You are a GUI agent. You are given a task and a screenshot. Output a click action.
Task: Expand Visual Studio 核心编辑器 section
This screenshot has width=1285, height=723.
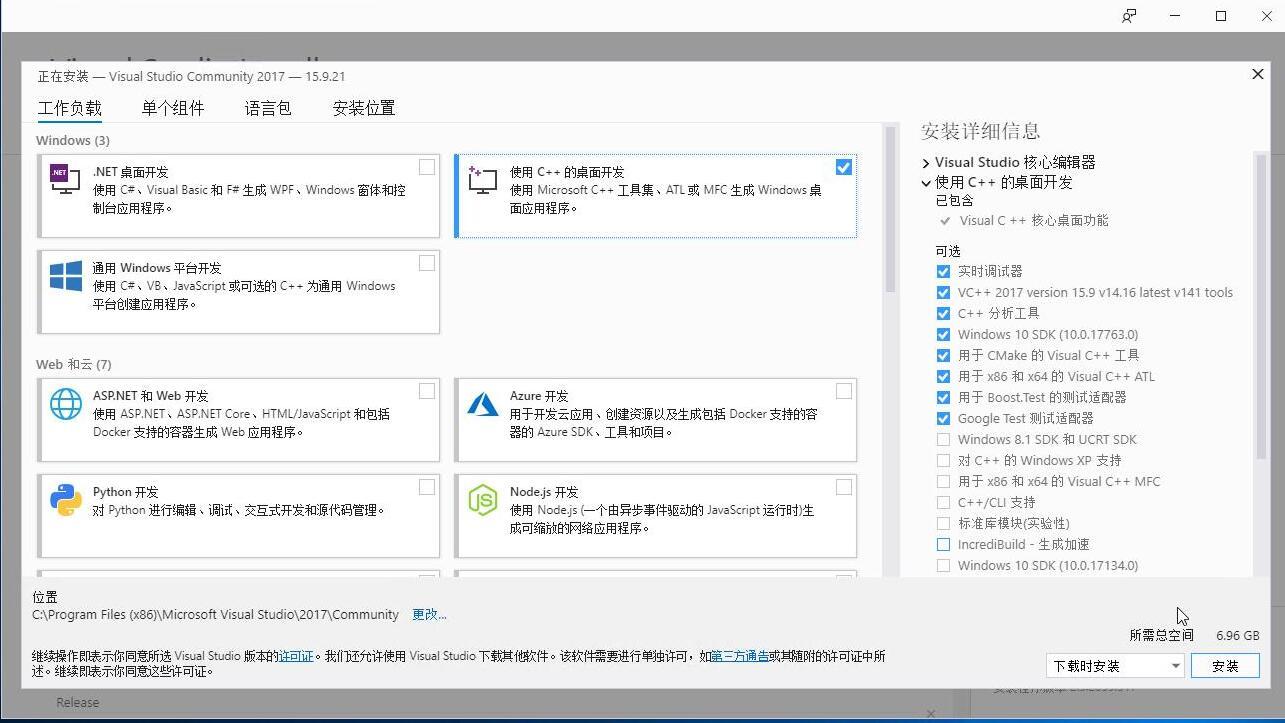(x=926, y=162)
